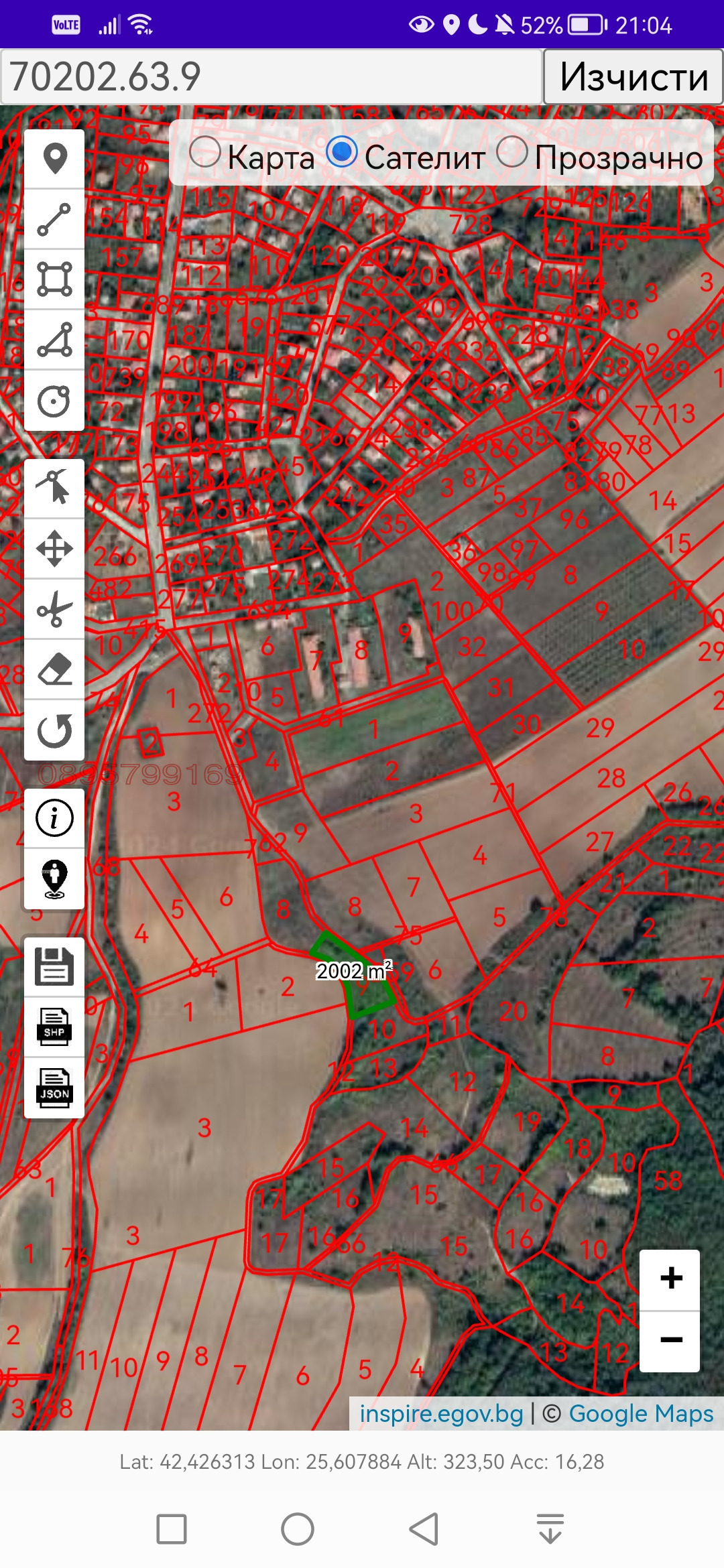Zoom out with the minus button

pos(670,1340)
